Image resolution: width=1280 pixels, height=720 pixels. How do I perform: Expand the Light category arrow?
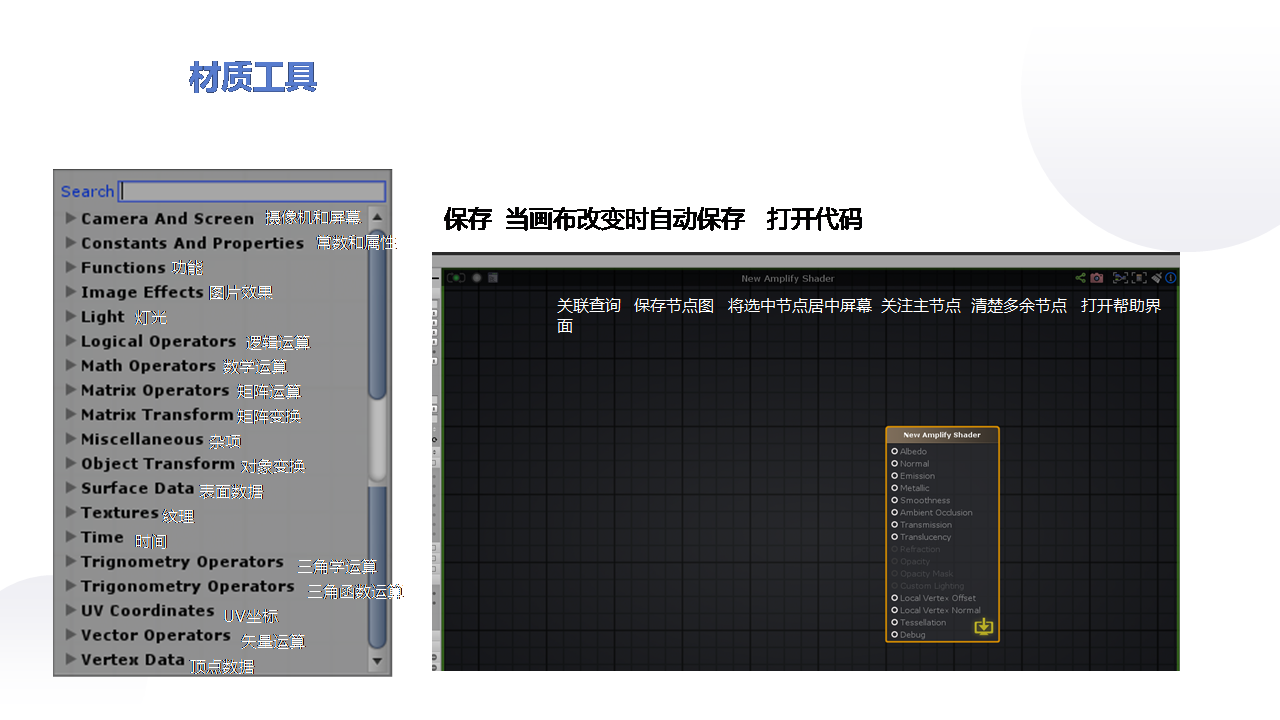point(71,316)
